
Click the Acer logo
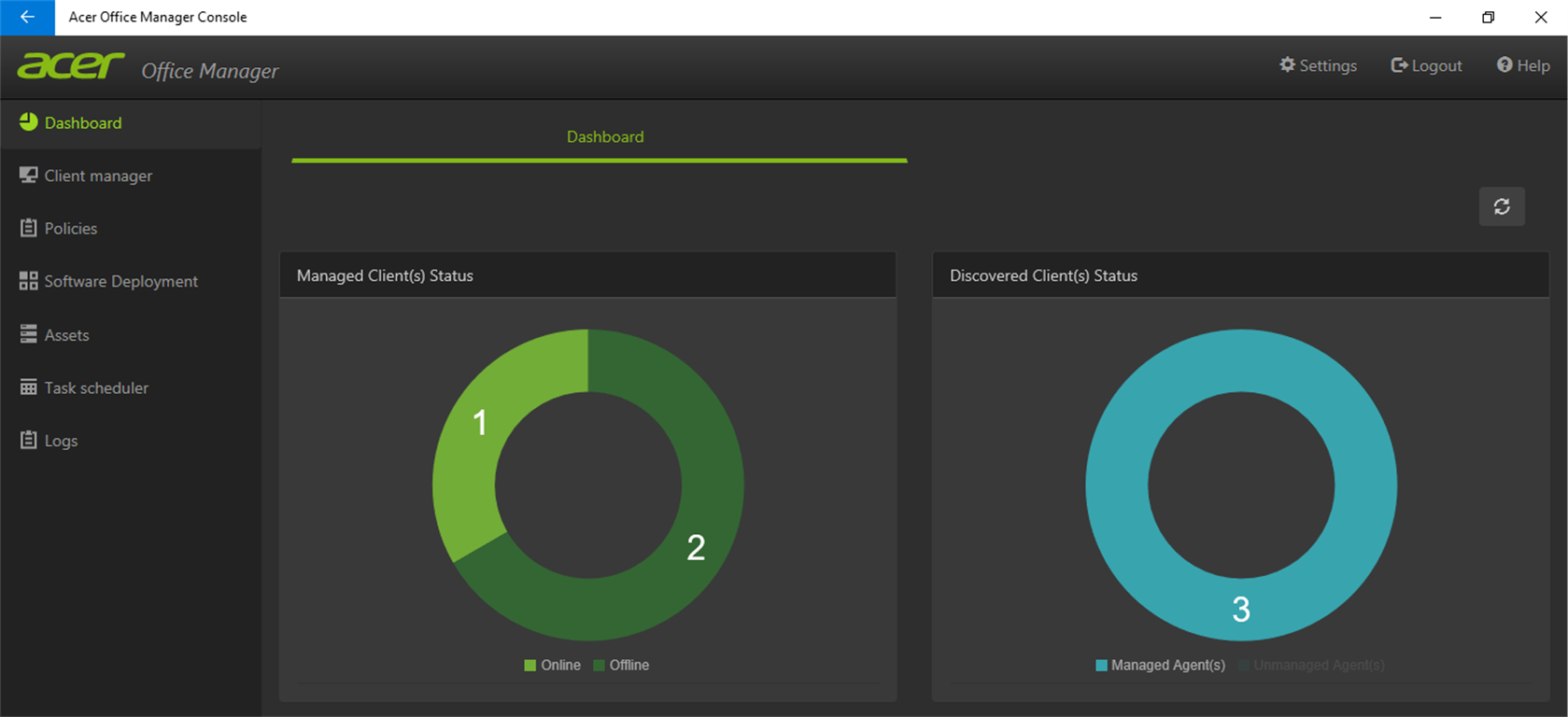click(71, 65)
